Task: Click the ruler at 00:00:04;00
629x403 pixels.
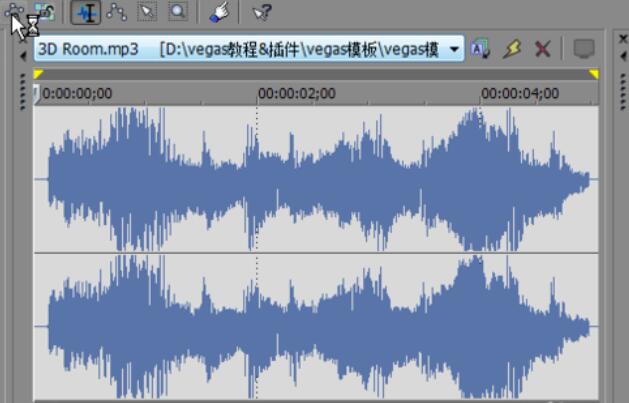Action: point(520,94)
